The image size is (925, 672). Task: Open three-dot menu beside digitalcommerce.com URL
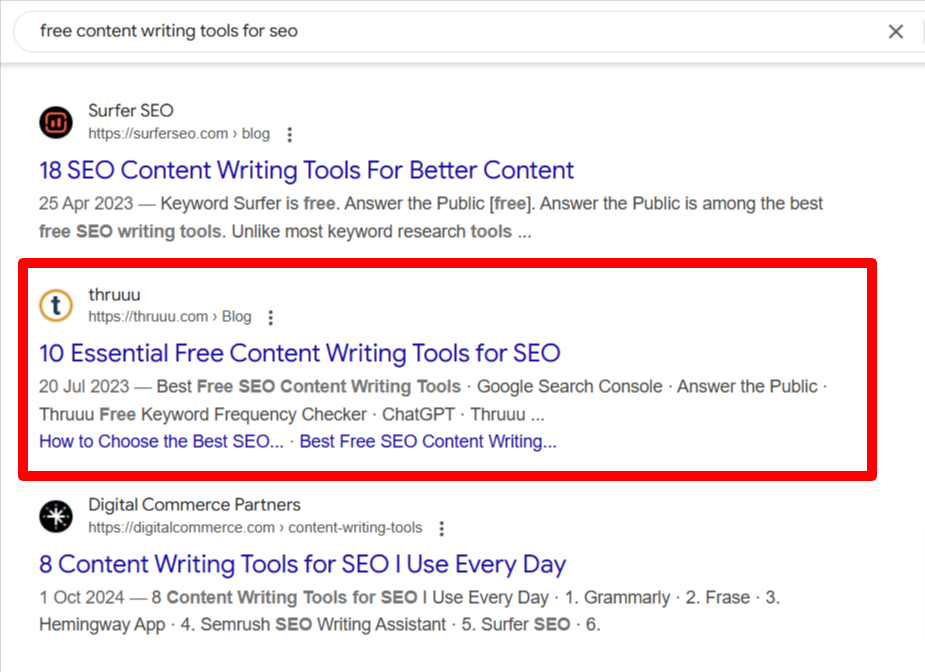click(441, 528)
